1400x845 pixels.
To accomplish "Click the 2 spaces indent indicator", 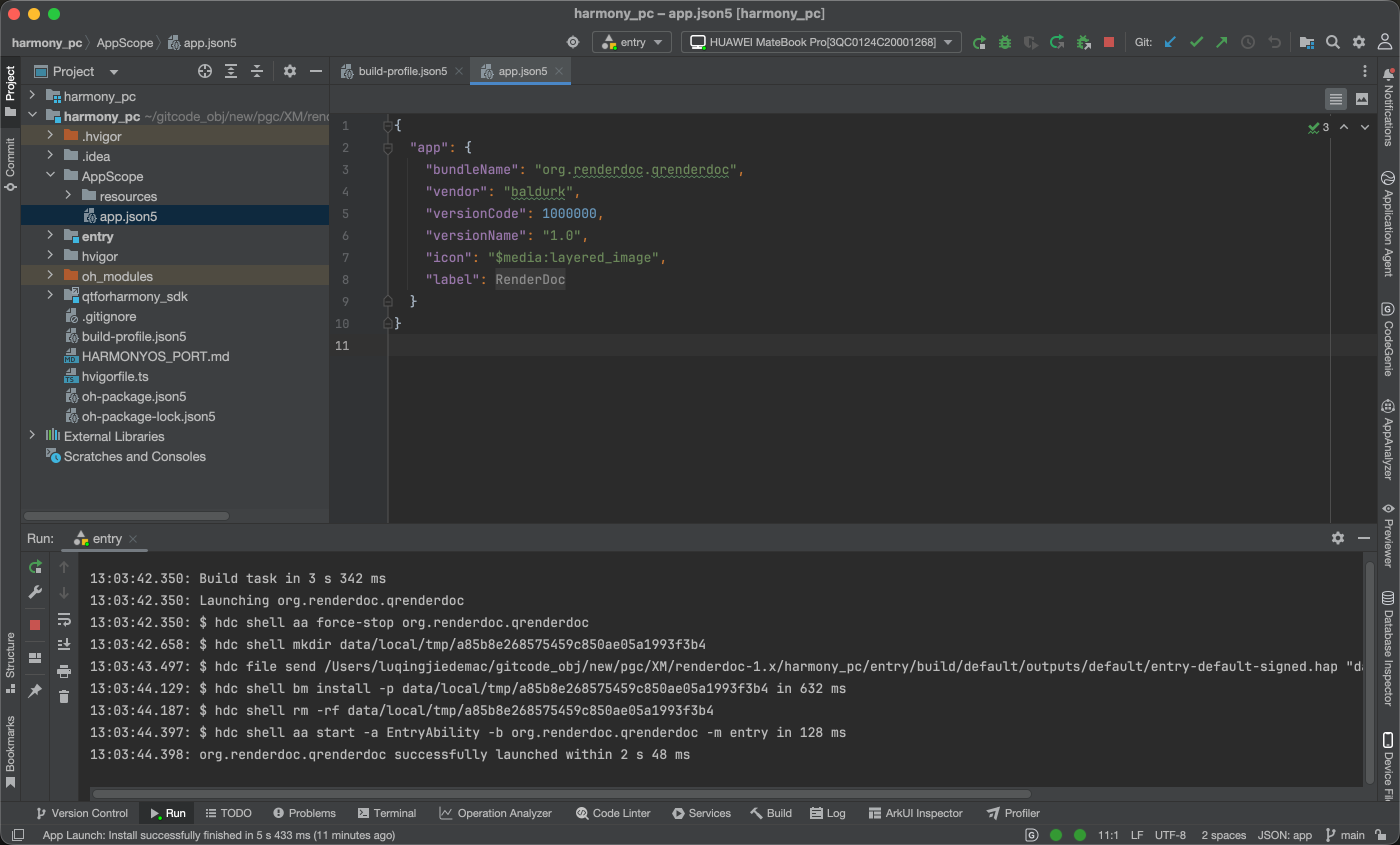I will tap(1223, 835).
